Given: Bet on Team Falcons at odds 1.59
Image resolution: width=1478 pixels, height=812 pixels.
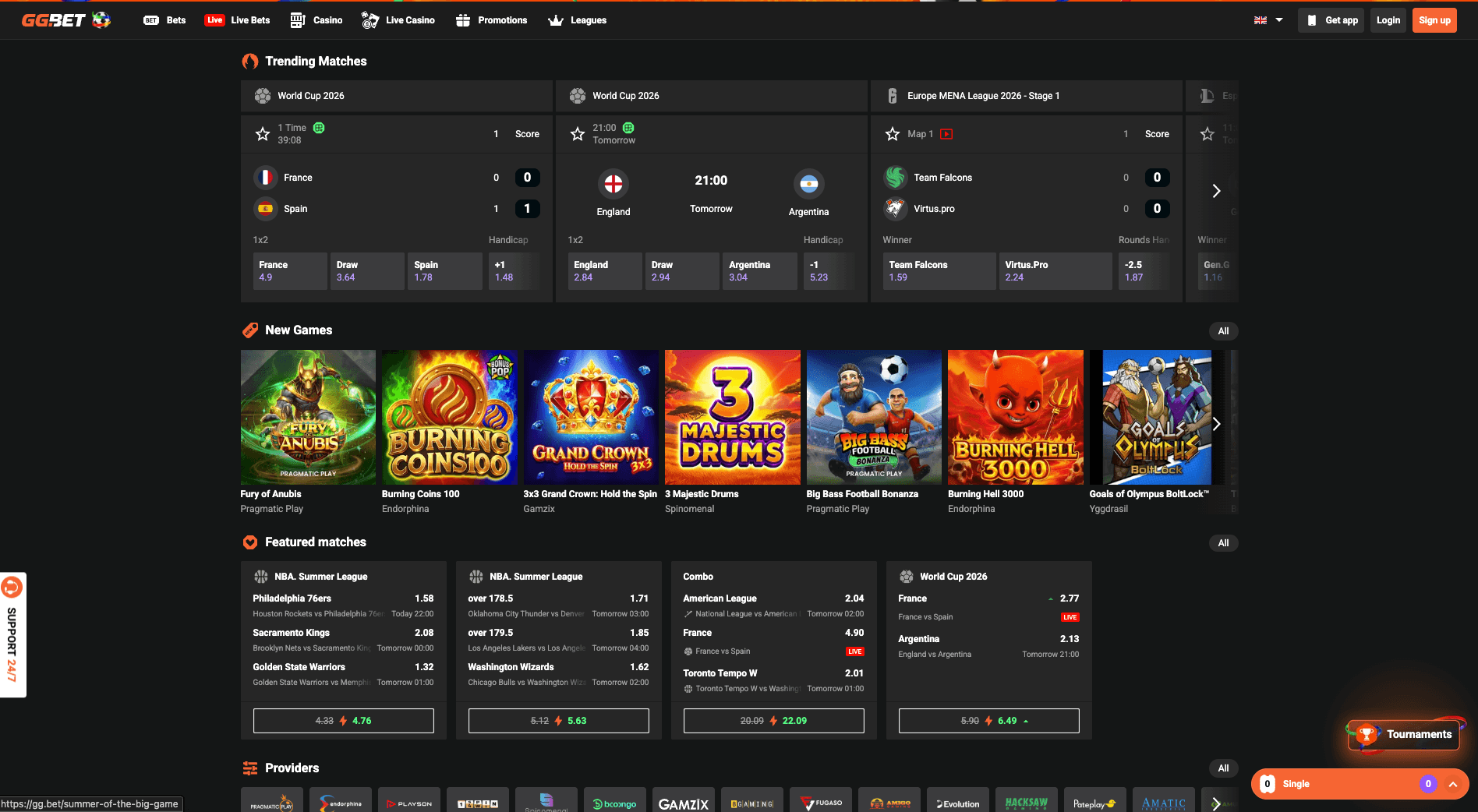Looking at the screenshot, I should (x=939, y=271).
